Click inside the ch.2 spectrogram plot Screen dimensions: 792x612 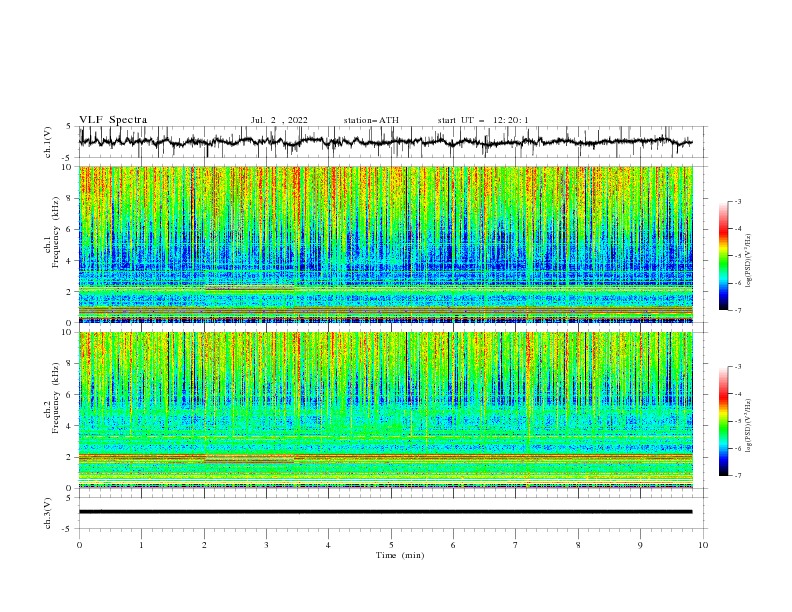[x=386, y=410]
